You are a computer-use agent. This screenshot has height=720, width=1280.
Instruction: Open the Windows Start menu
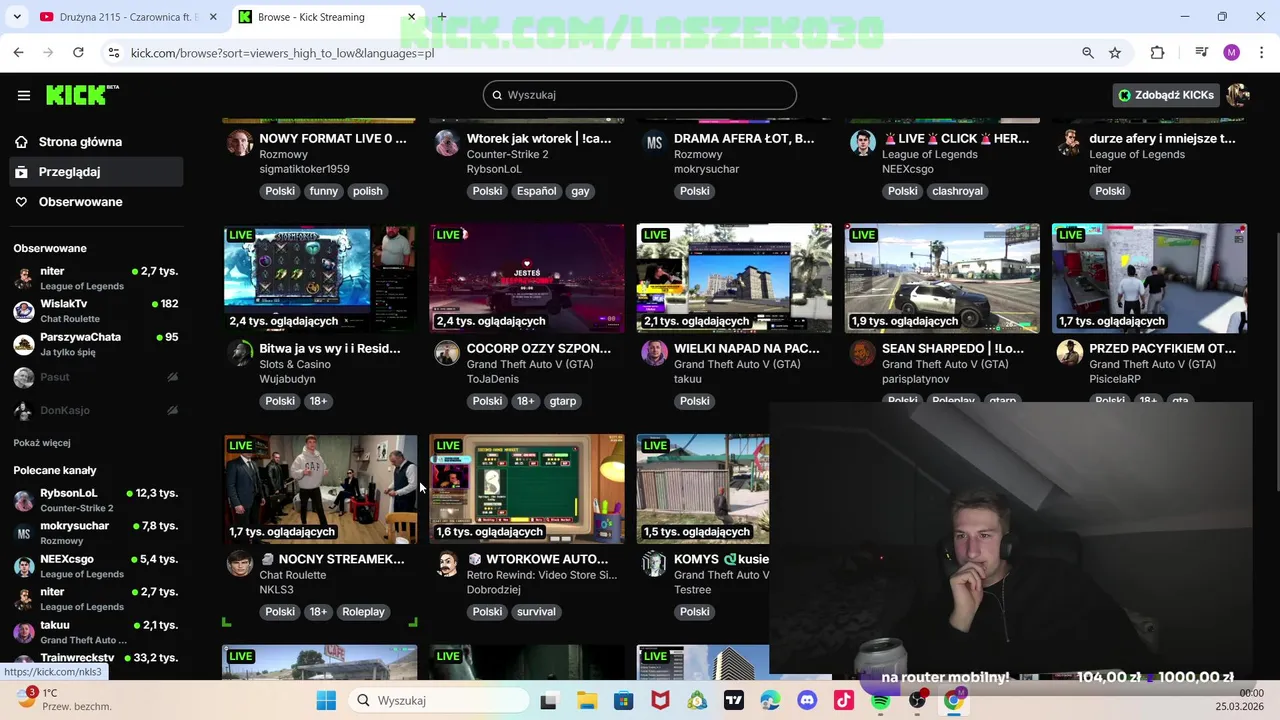pos(326,701)
